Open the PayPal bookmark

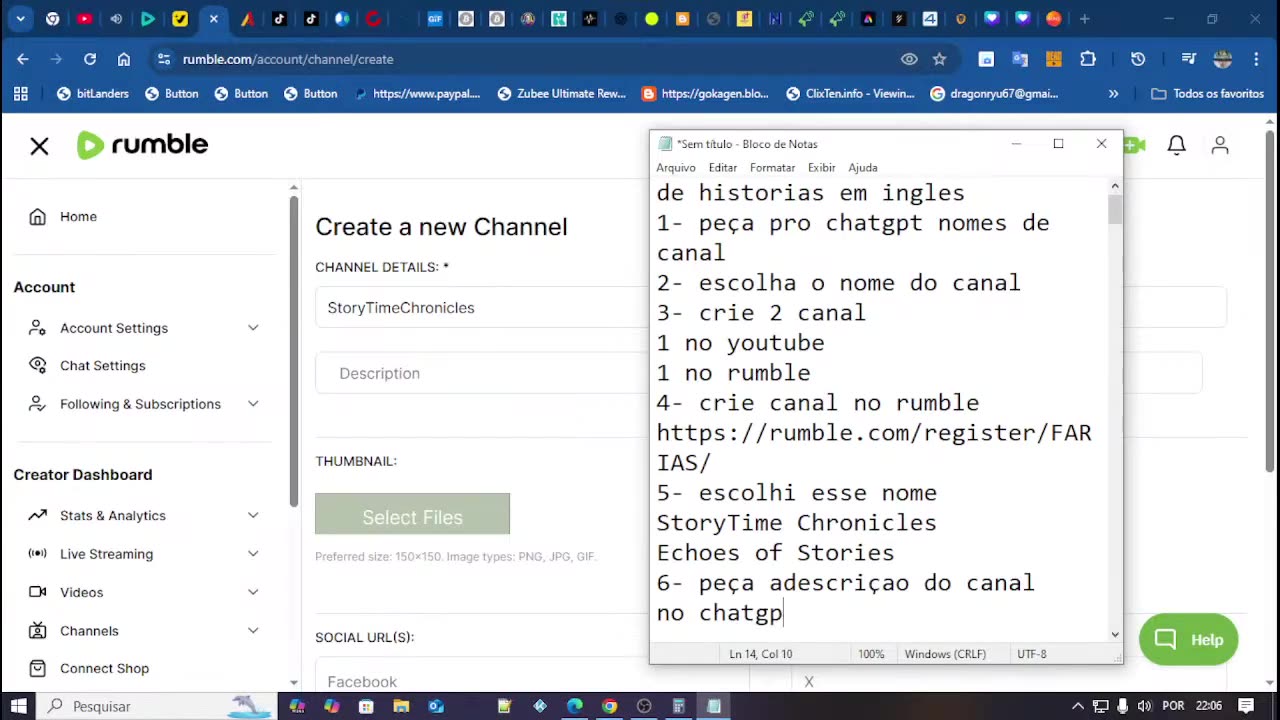[416, 94]
